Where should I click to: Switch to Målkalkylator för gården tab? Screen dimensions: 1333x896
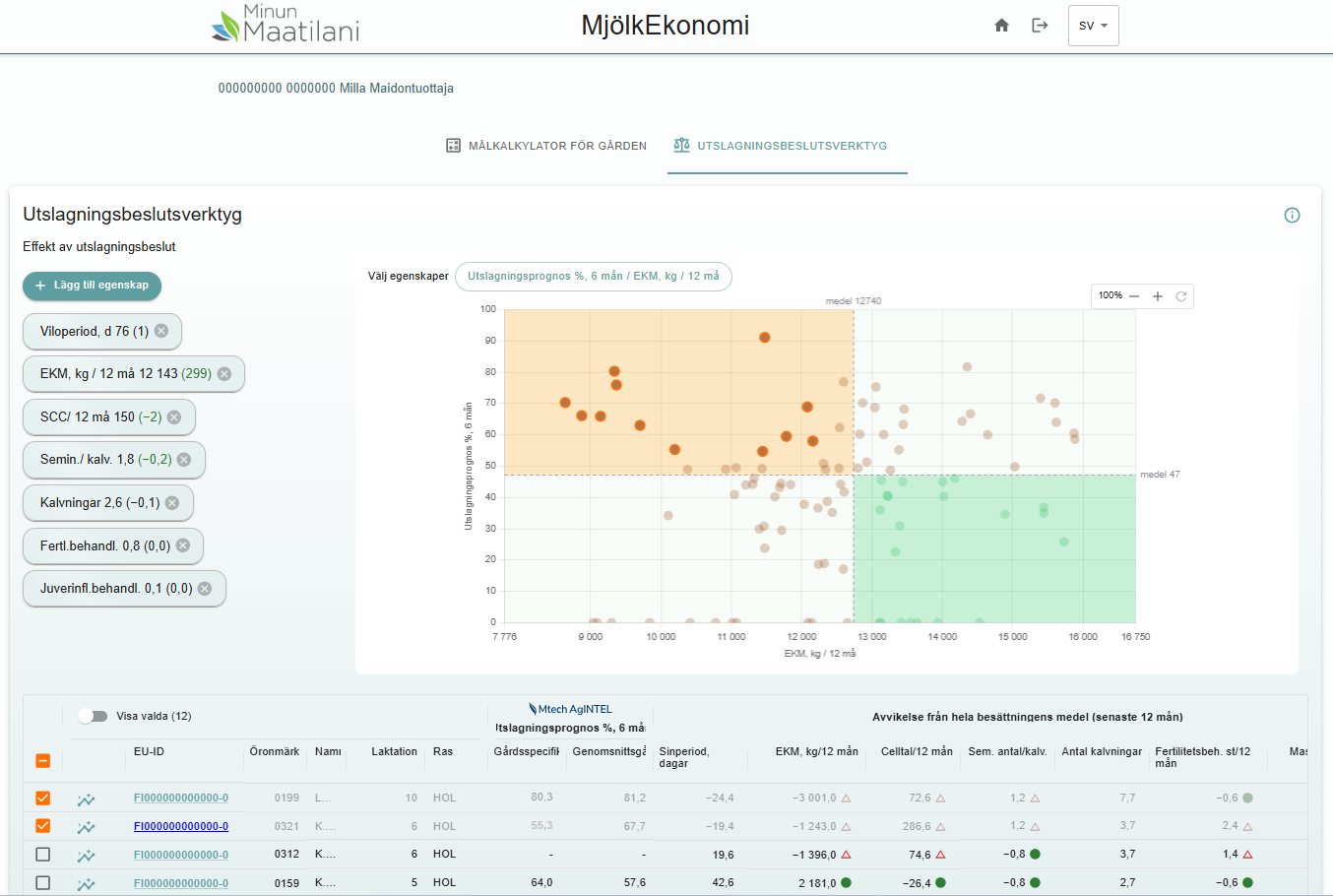tap(546, 146)
